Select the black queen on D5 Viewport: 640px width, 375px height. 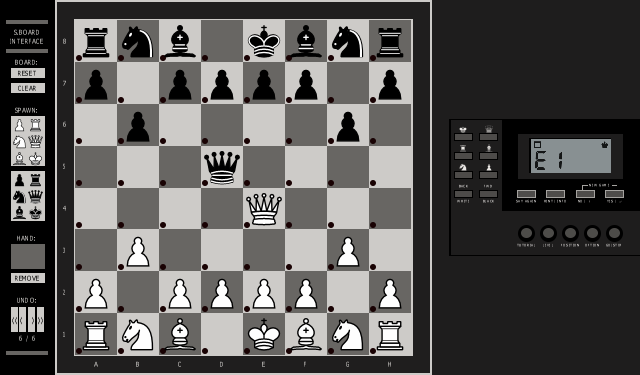pos(222,167)
